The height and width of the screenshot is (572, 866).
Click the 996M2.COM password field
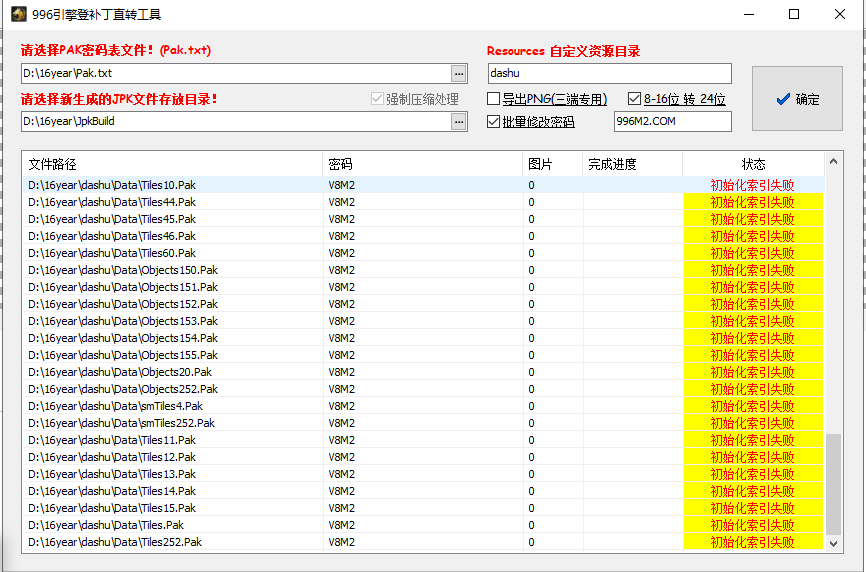tap(672, 122)
